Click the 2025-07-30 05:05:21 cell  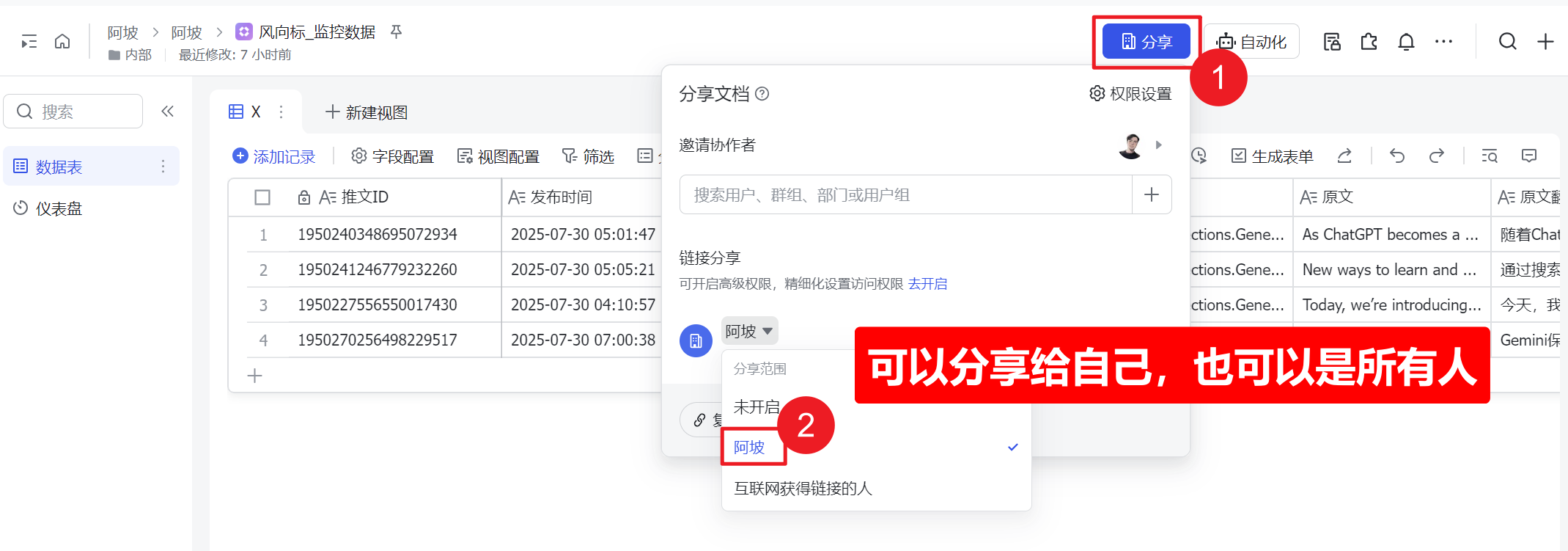tap(583, 270)
